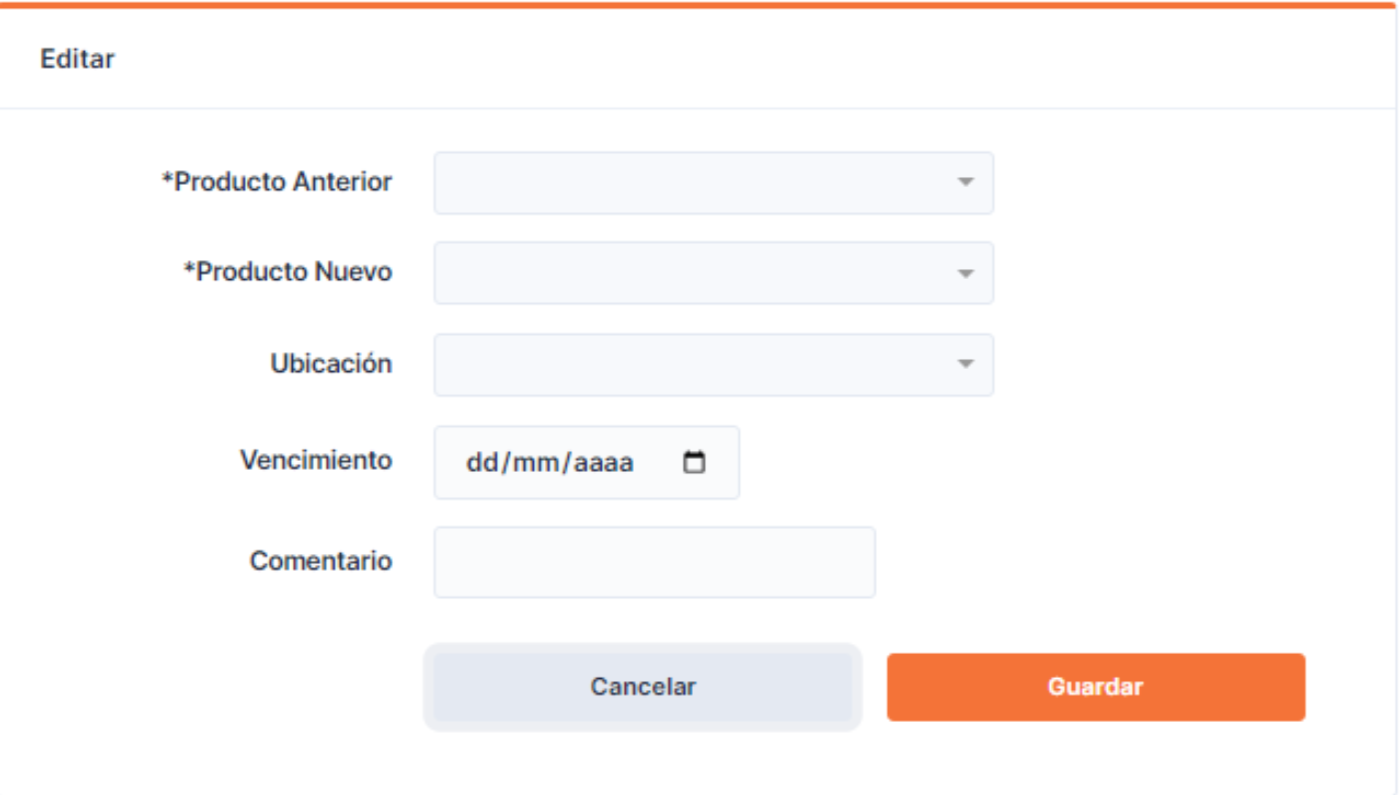1400x795 pixels.
Task: Focus the Producto Nuevo select field
Action: [713, 273]
